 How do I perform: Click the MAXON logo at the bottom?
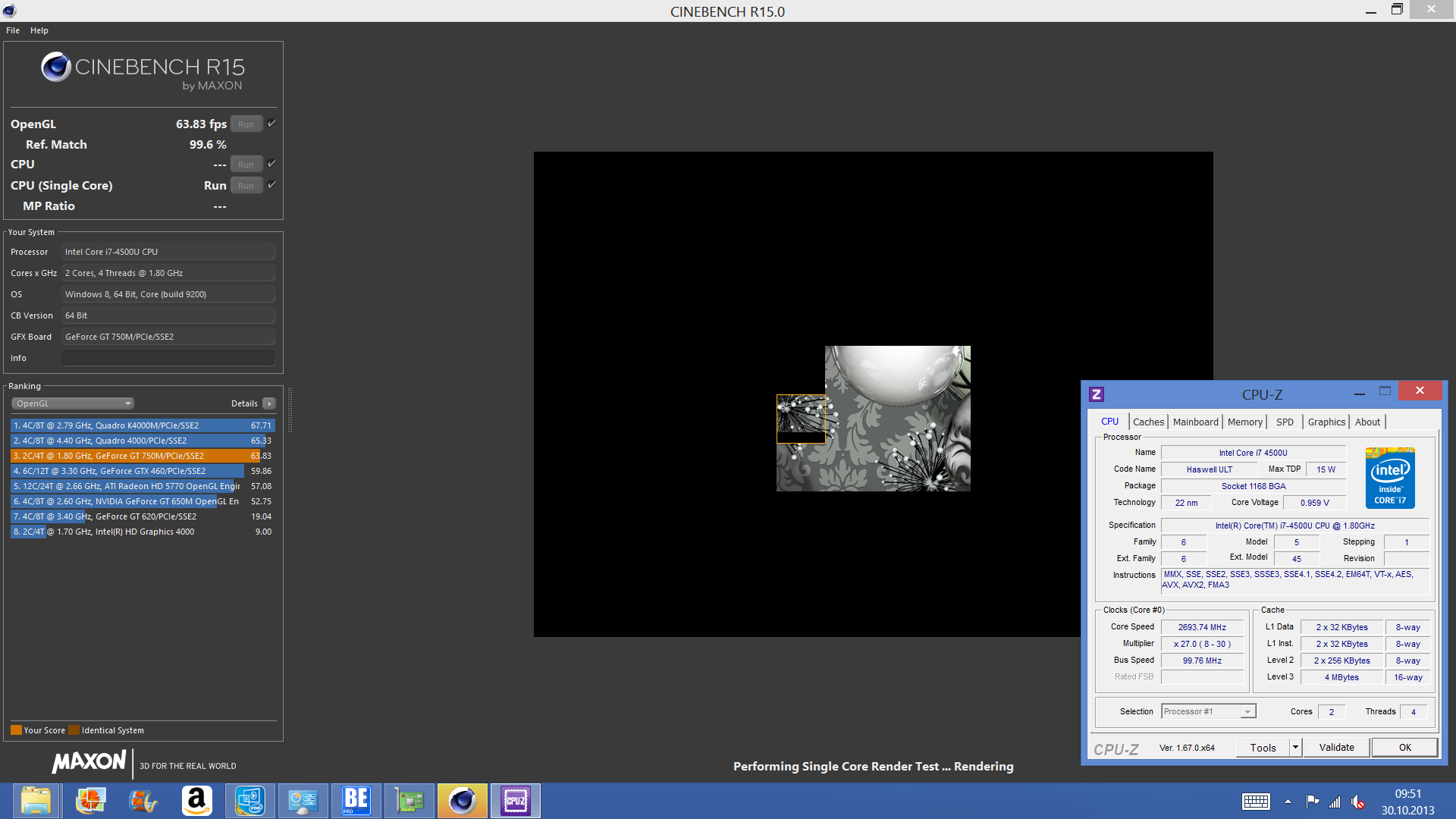click(89, 762)
